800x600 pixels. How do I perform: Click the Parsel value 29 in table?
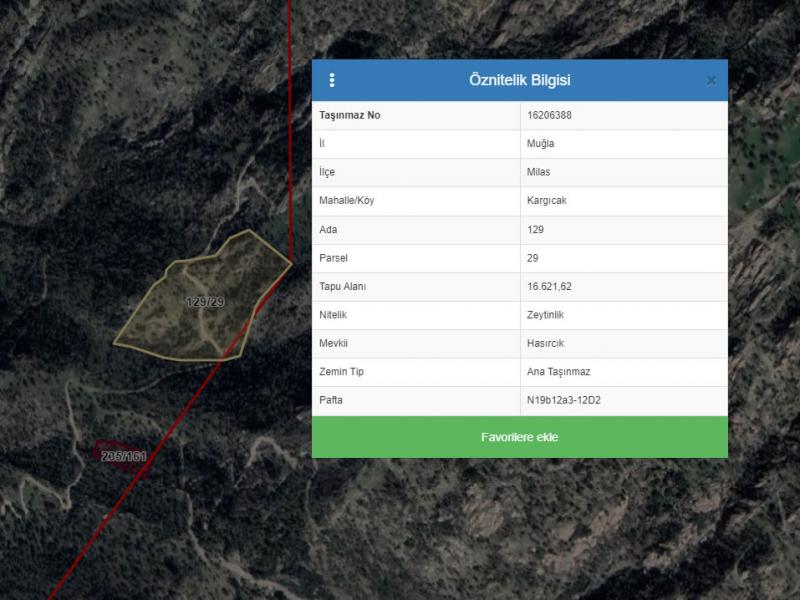(x=532, y=258)
